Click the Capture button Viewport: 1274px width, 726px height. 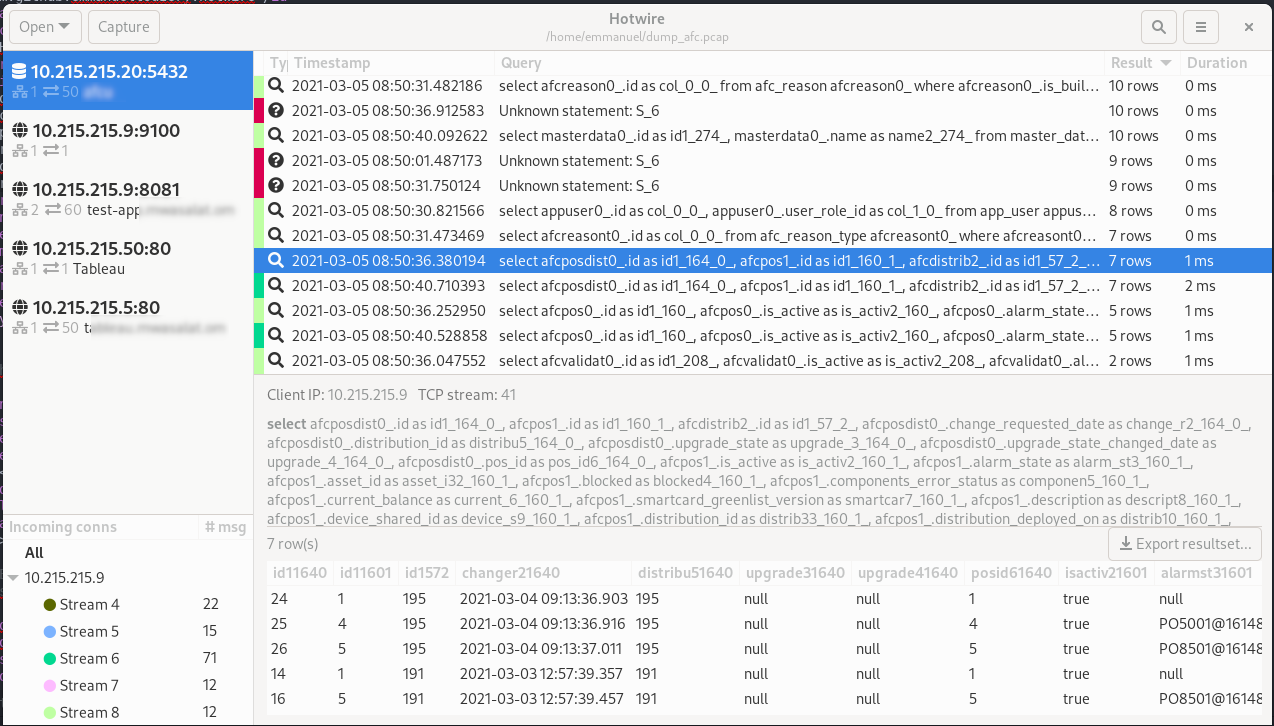coord(124,27)
